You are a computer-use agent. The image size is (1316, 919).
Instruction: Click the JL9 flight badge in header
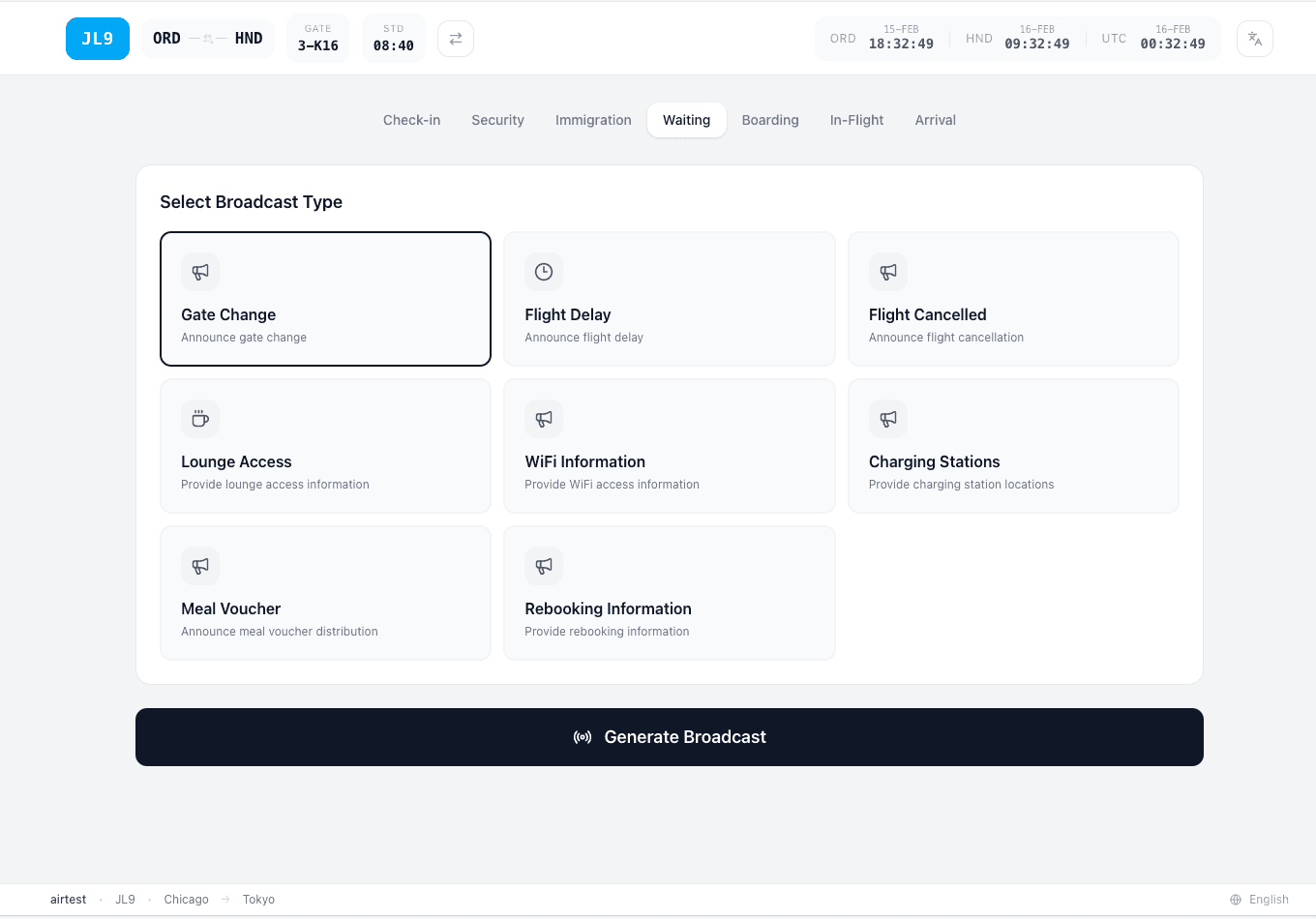coord(97,38)
